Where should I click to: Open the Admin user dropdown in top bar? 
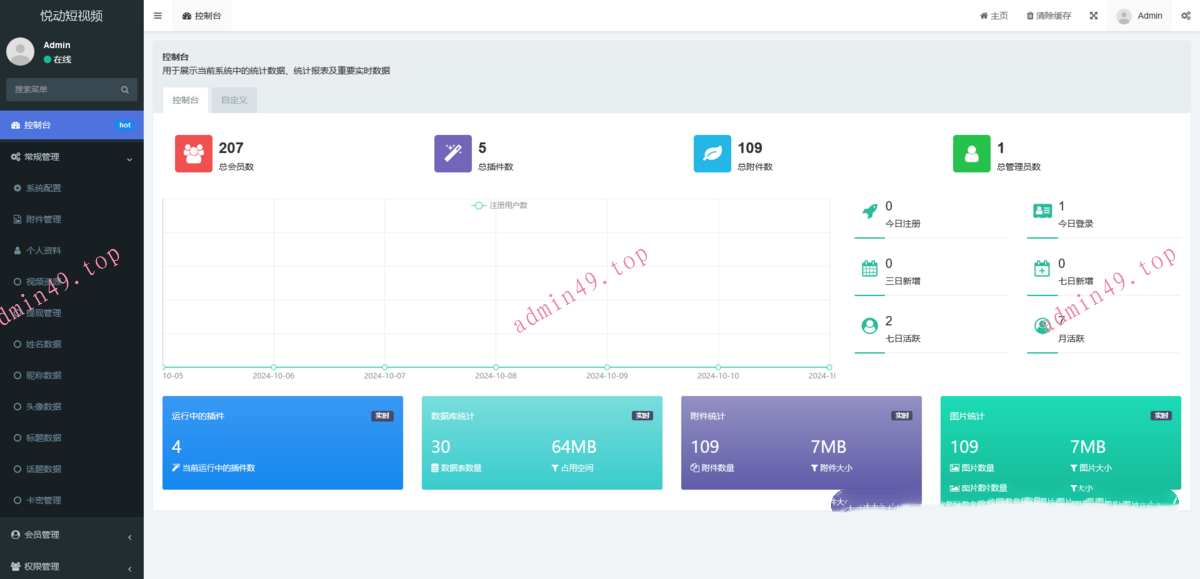click(1139, 16)
